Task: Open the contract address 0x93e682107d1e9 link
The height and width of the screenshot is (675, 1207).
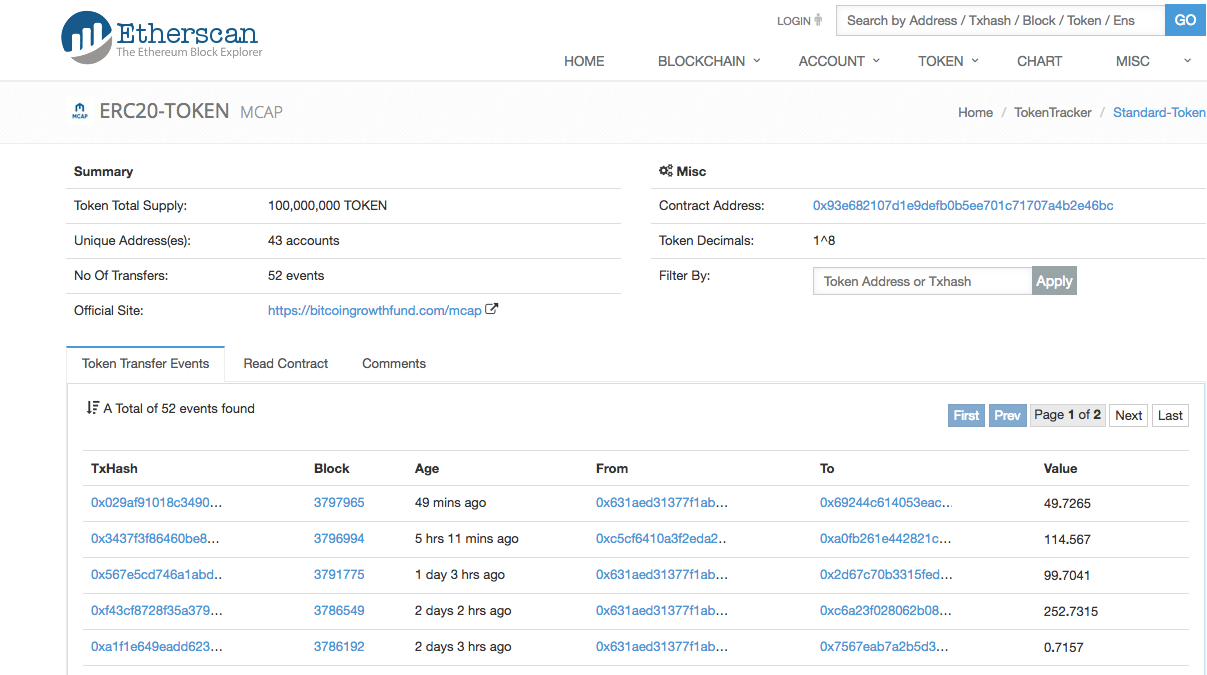Action: coord(963,206)
